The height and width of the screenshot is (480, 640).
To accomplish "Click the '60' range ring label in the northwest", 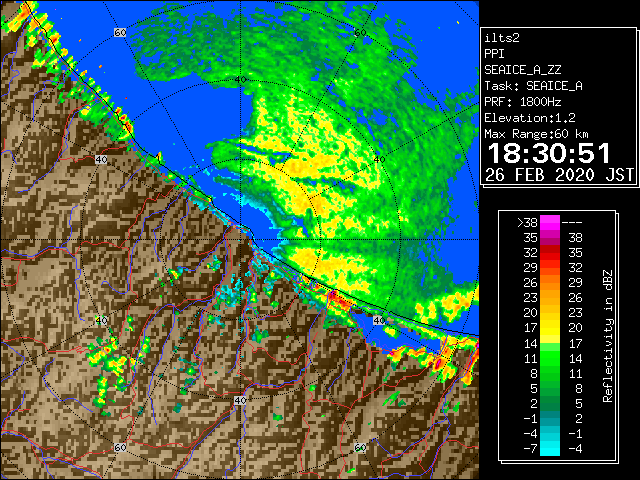I will 120,32.
